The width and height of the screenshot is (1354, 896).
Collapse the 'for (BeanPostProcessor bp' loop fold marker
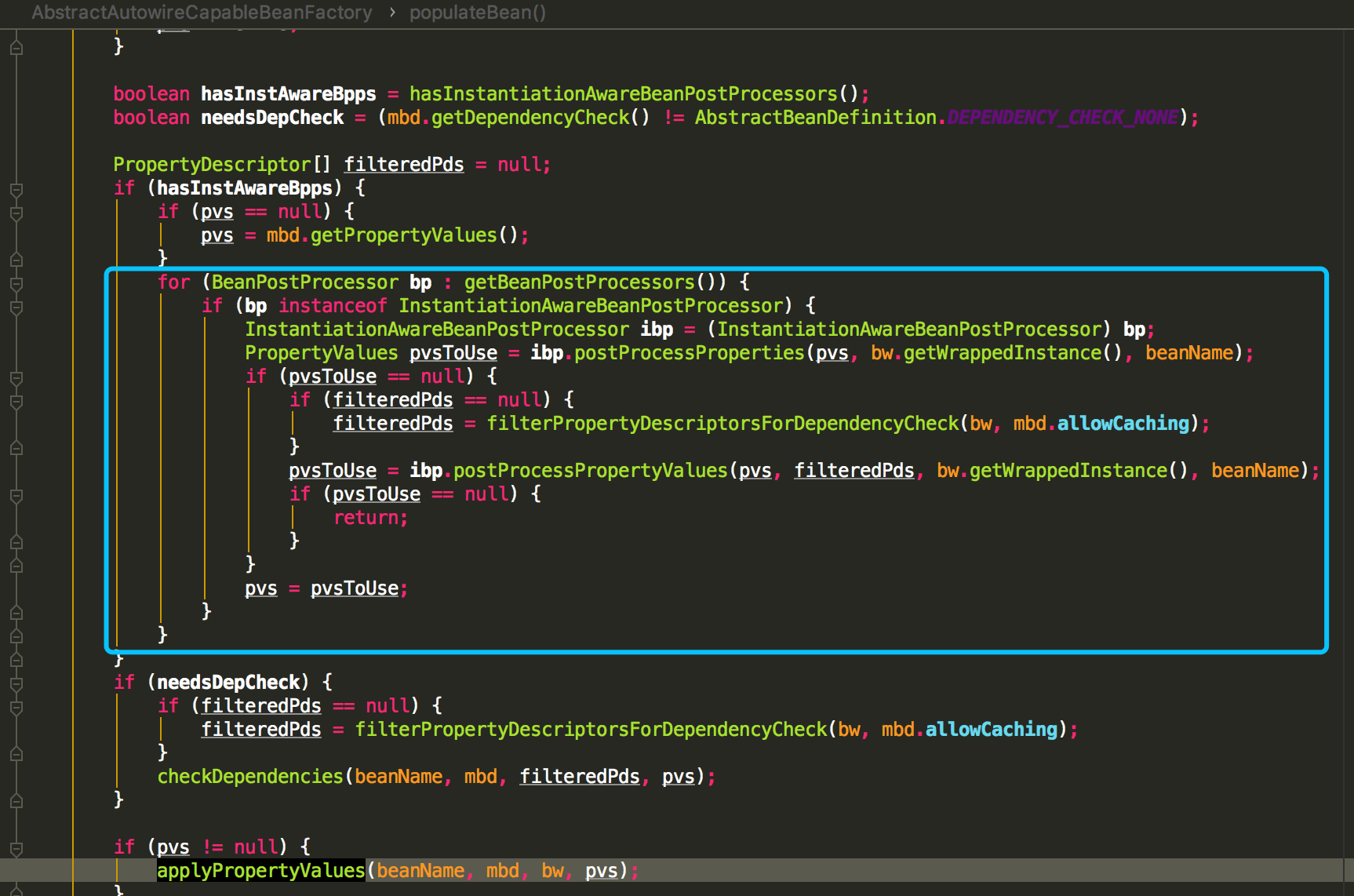point(16,283)
